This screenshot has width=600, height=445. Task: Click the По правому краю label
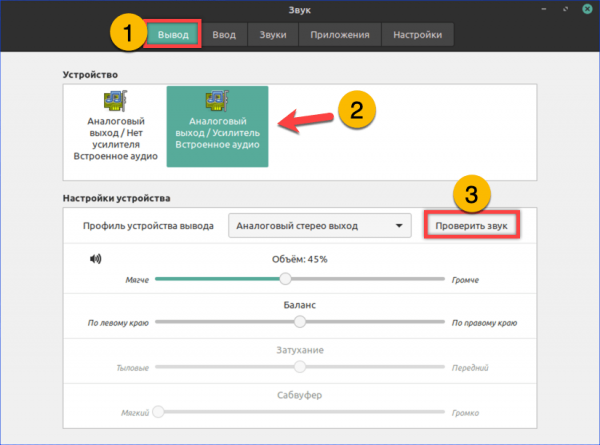[x=484, y=323]
